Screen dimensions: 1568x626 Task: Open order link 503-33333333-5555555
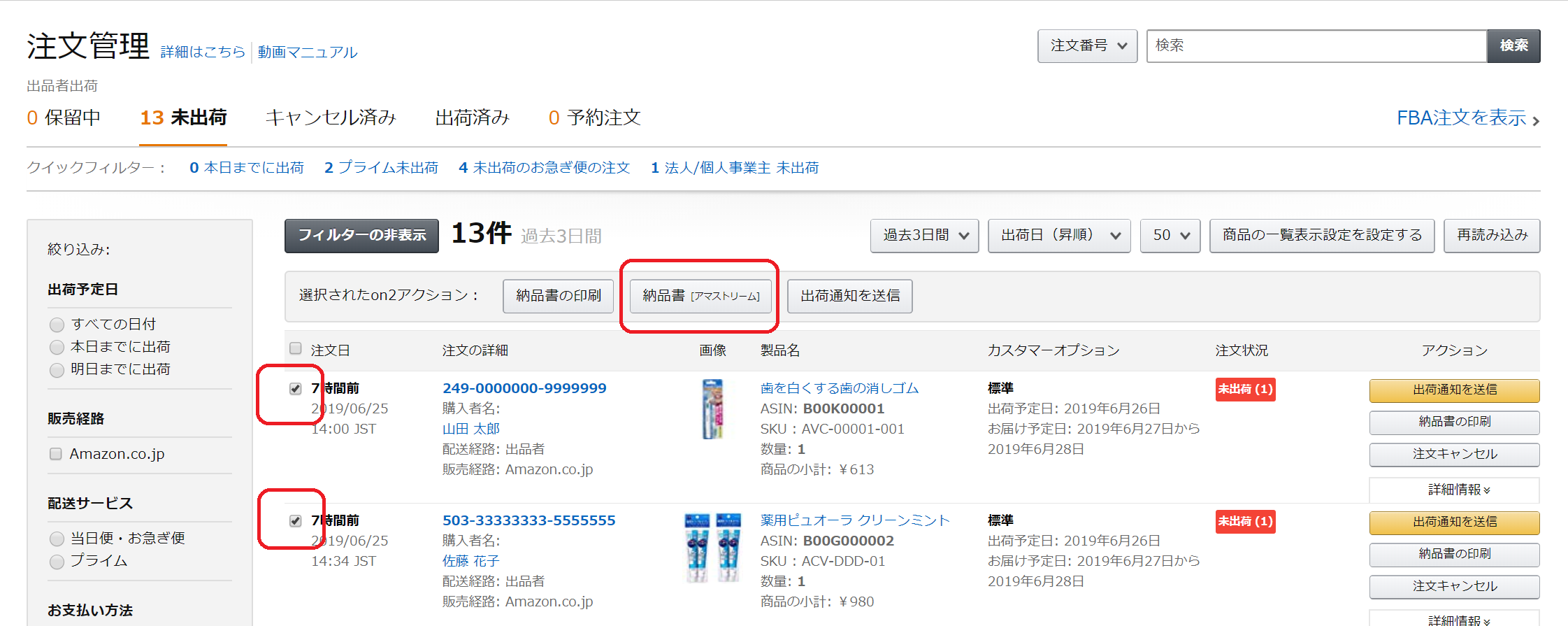528,520
